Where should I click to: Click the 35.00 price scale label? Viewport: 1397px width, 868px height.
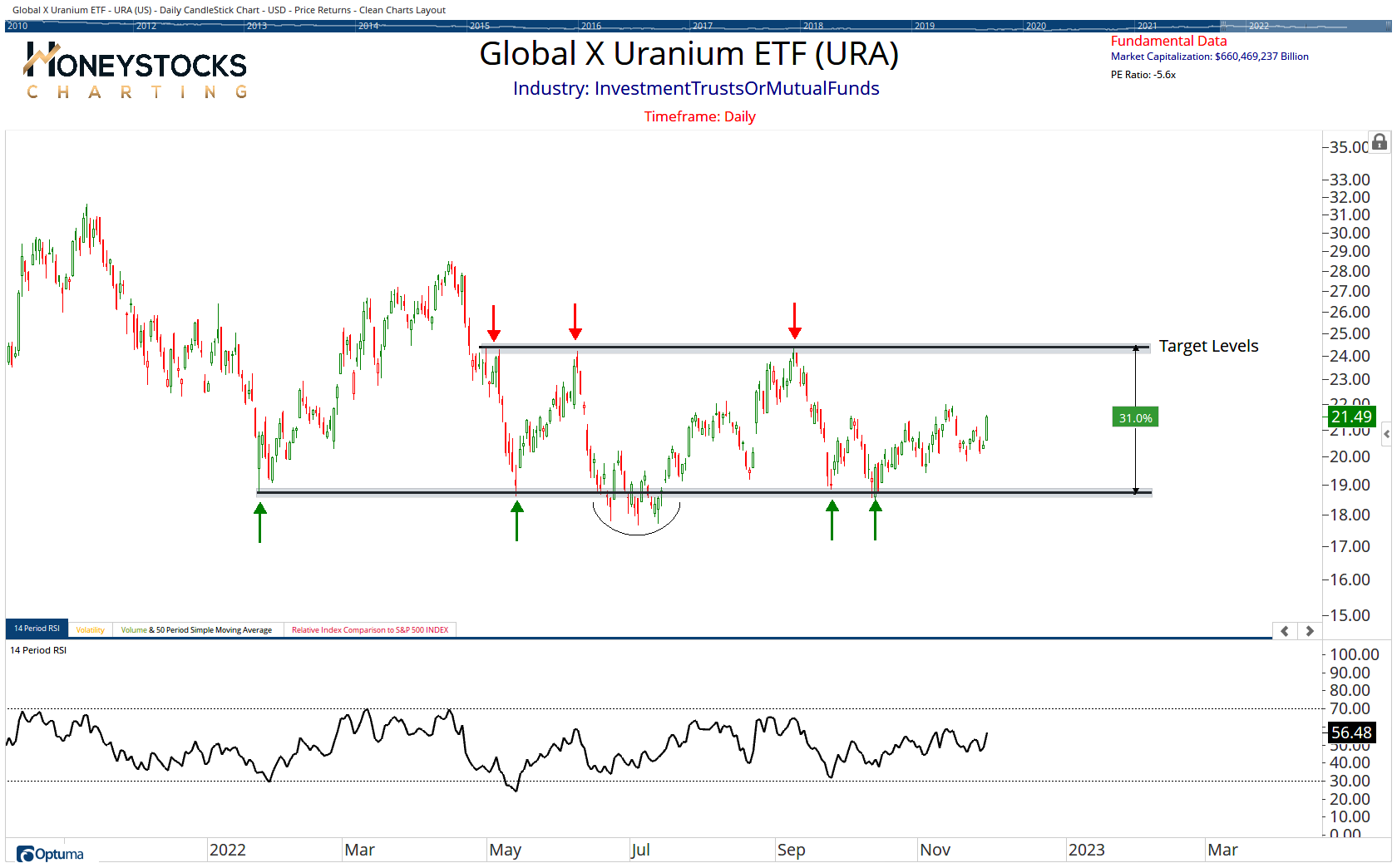tap(1348, 147)
